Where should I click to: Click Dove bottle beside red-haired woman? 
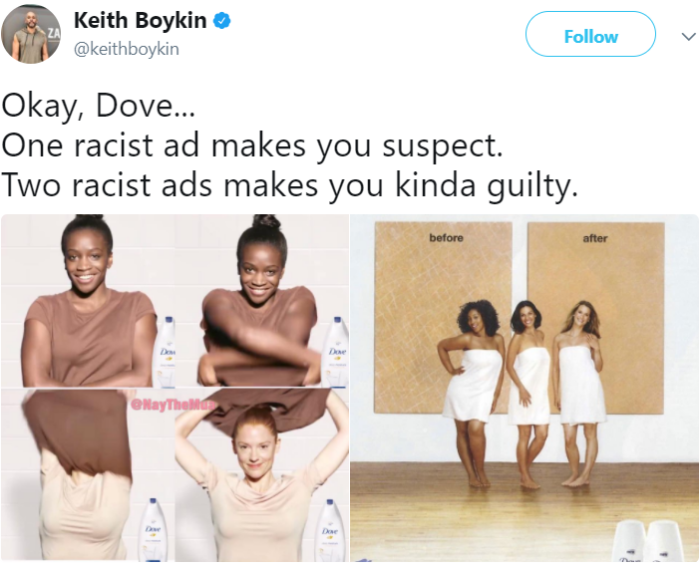[331, 530]
